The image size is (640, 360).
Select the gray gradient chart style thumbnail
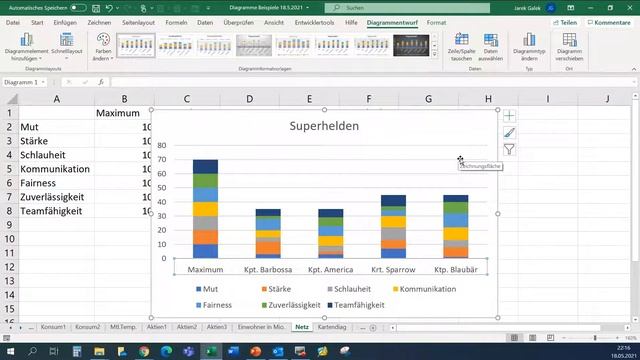[x=254, y=45]
